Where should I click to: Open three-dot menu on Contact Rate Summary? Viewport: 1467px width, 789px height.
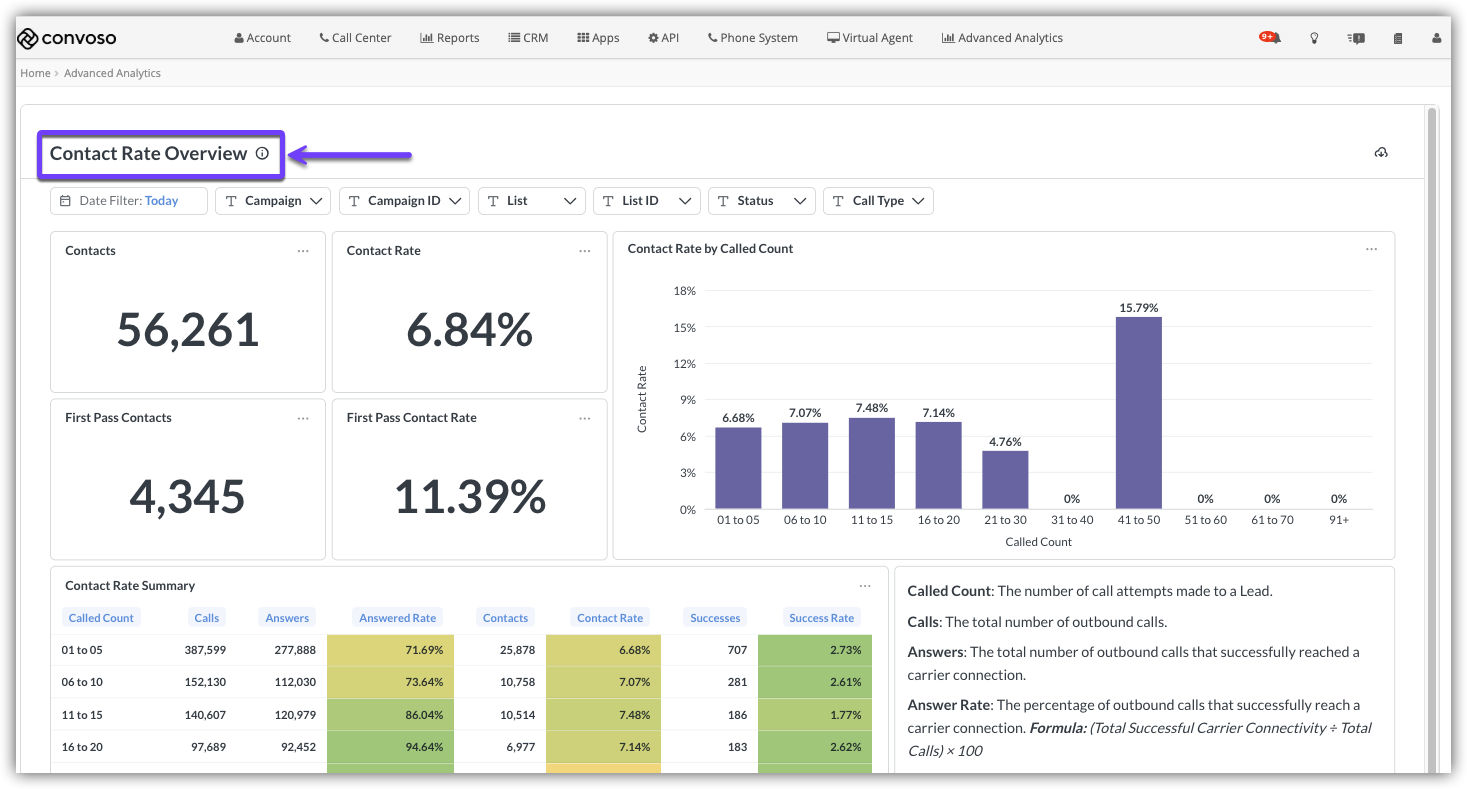[865, 586]
